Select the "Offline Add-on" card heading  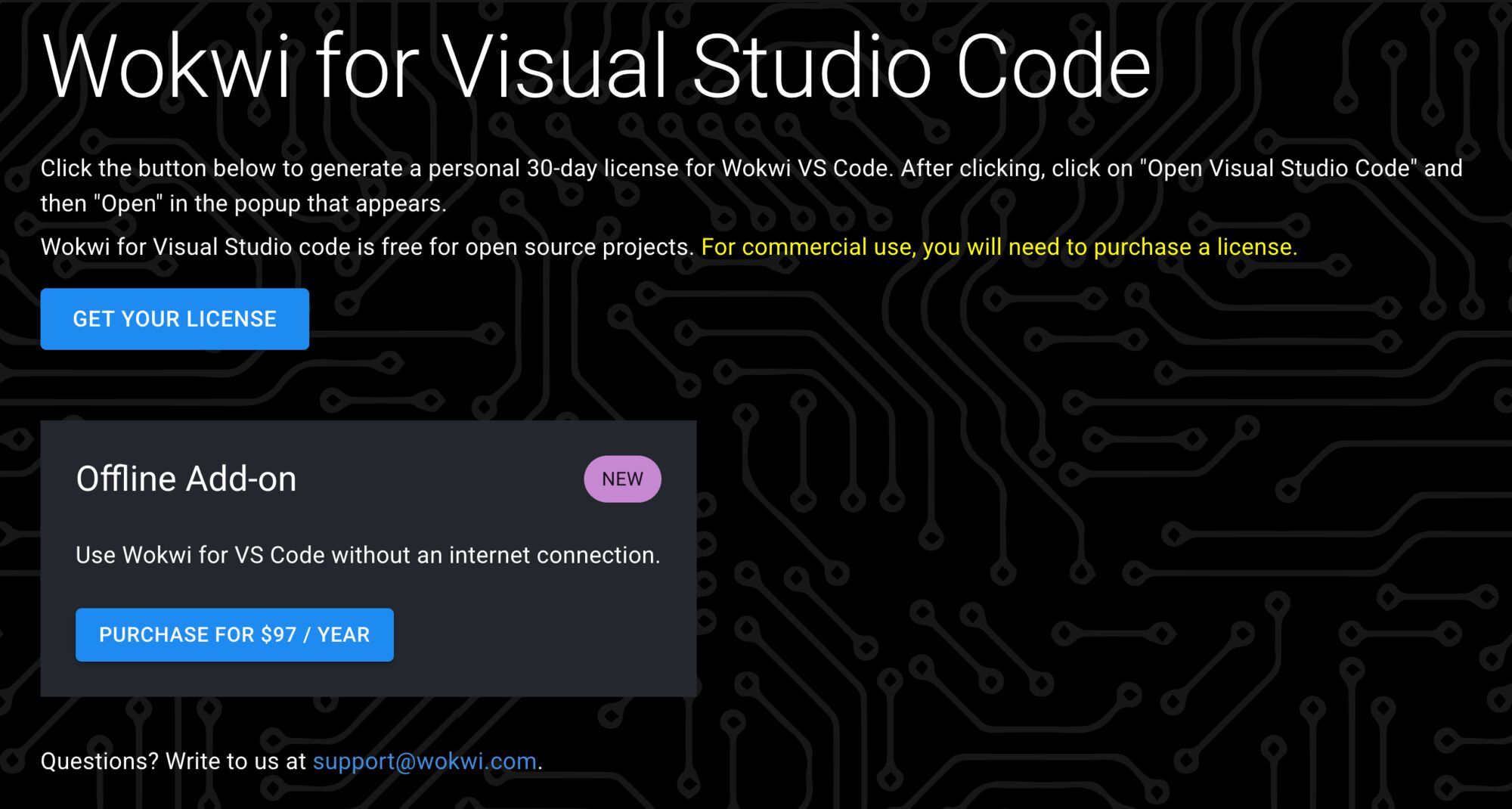tap(186, 479)
